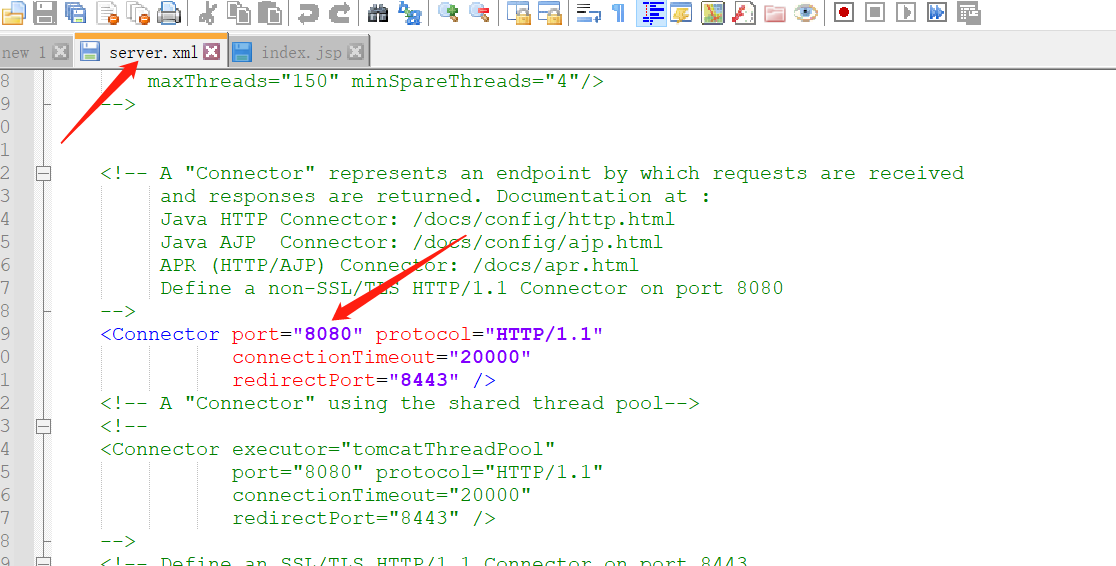Screen dimensions: 1116x566
Task: Play back the recorded macro
Action: coord(905,12)
